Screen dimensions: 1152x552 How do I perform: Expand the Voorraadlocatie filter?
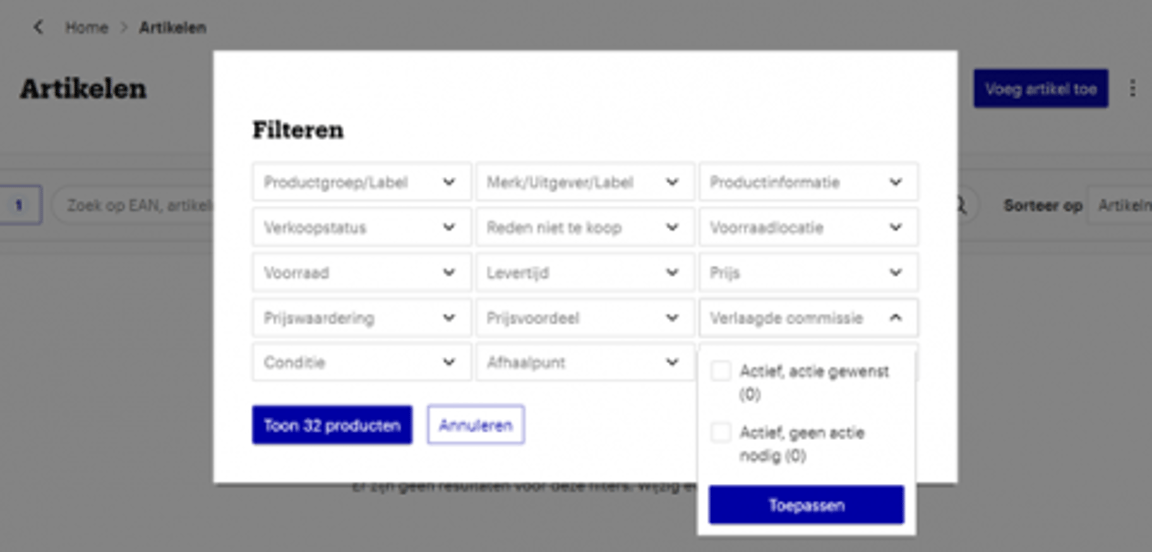click(x=808, y=228)
